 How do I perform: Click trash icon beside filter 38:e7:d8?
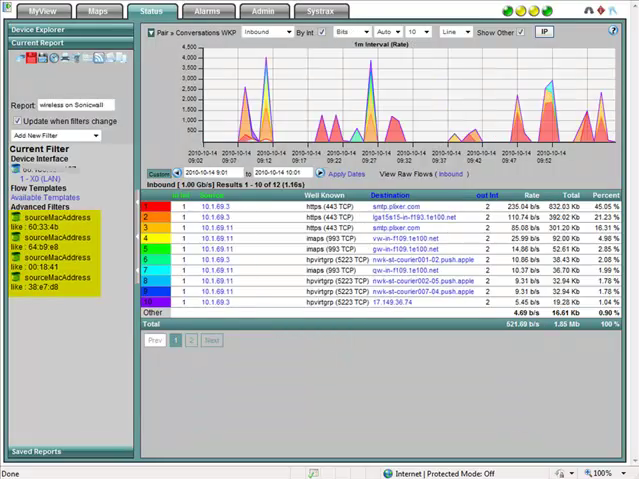pos(16,279)
